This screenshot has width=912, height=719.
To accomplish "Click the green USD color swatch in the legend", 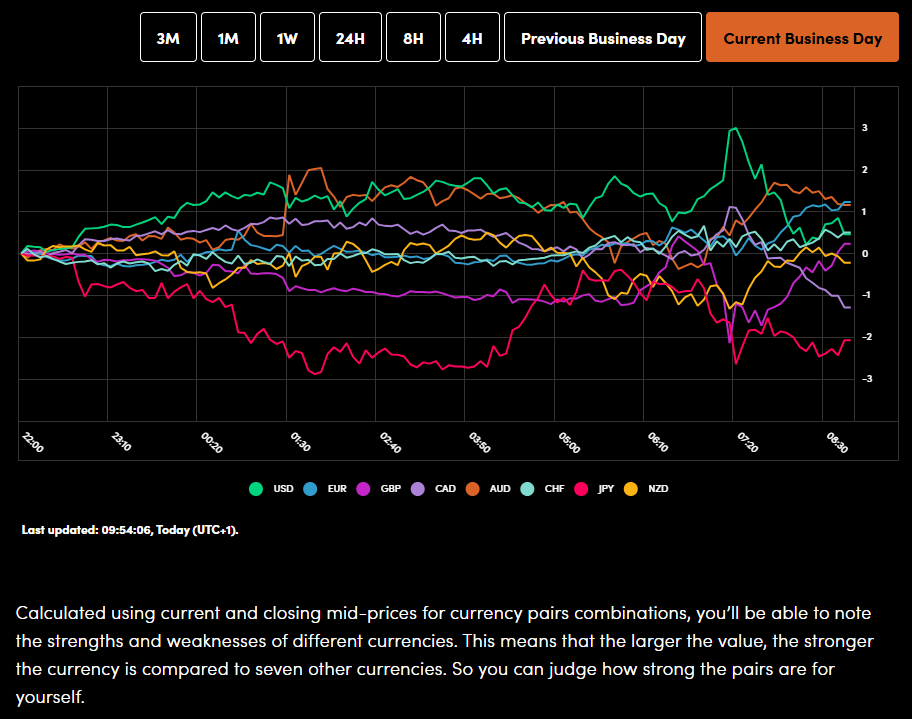I will (255, 488).
